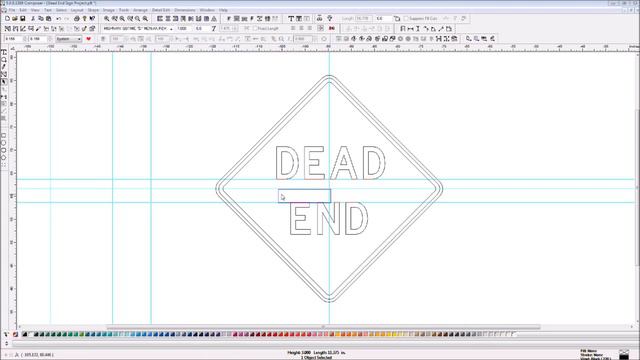The width and height of the screenshot is (640, 360).
Task: Click the italic slant icon beside font size
Action: [213, 29]
